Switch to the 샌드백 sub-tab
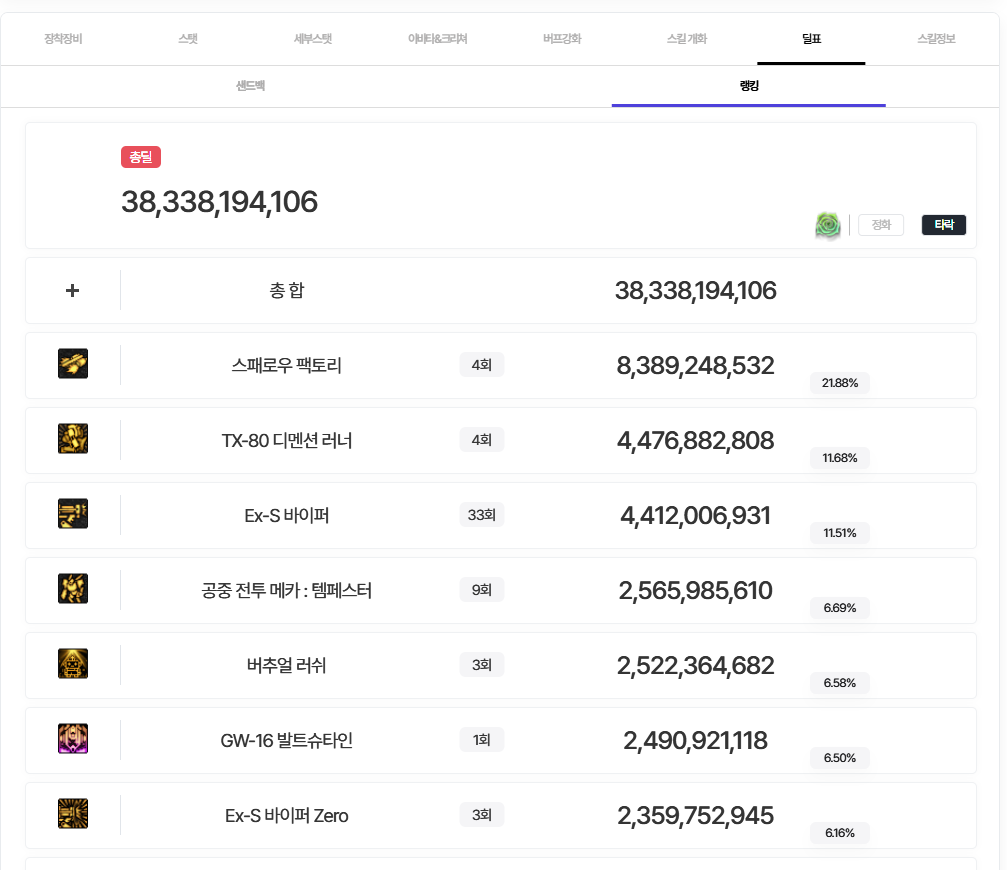Viewport: 1007px width, 870px height. [x=250, y=86]
